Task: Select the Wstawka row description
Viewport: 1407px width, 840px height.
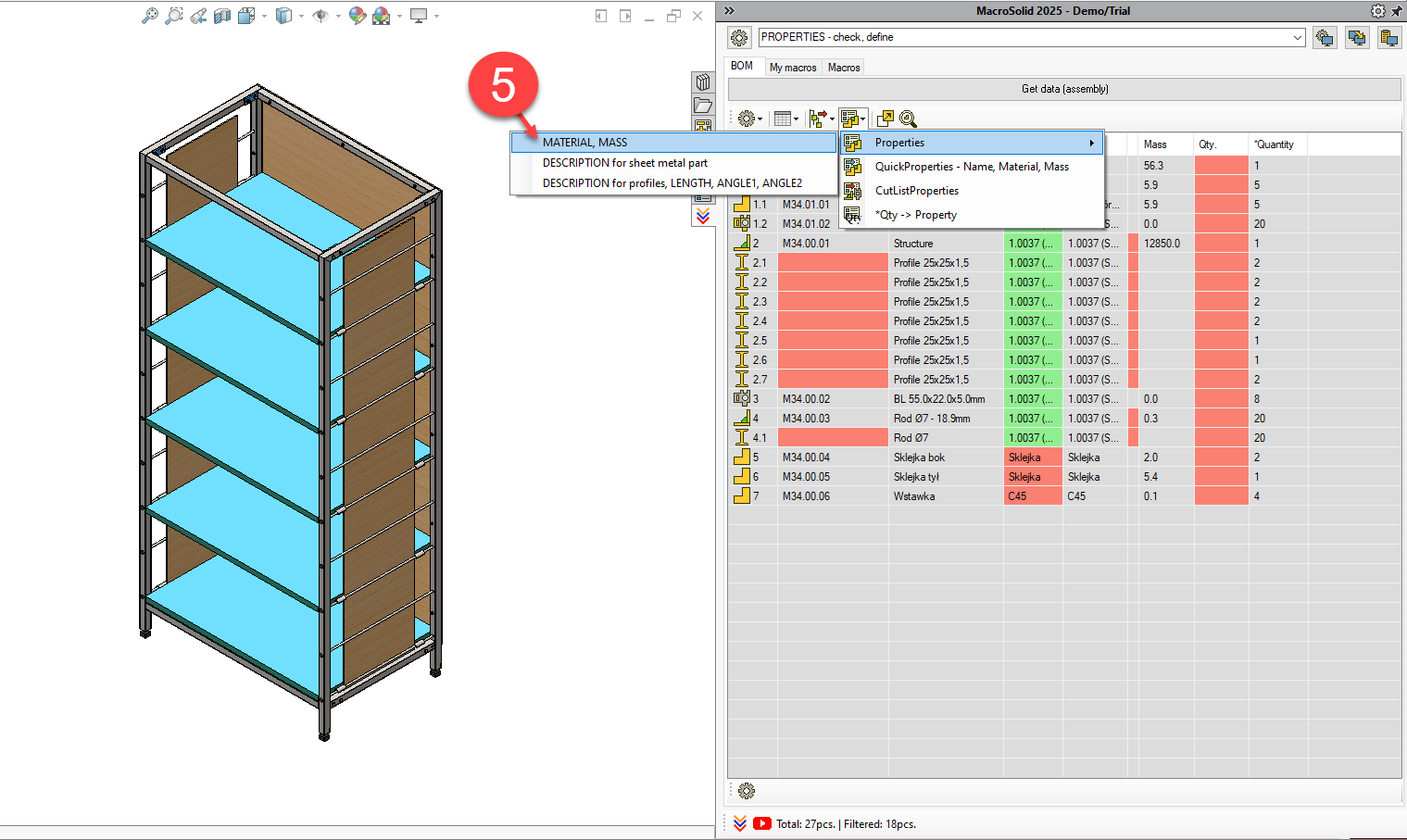Action: tap(946, 496)
